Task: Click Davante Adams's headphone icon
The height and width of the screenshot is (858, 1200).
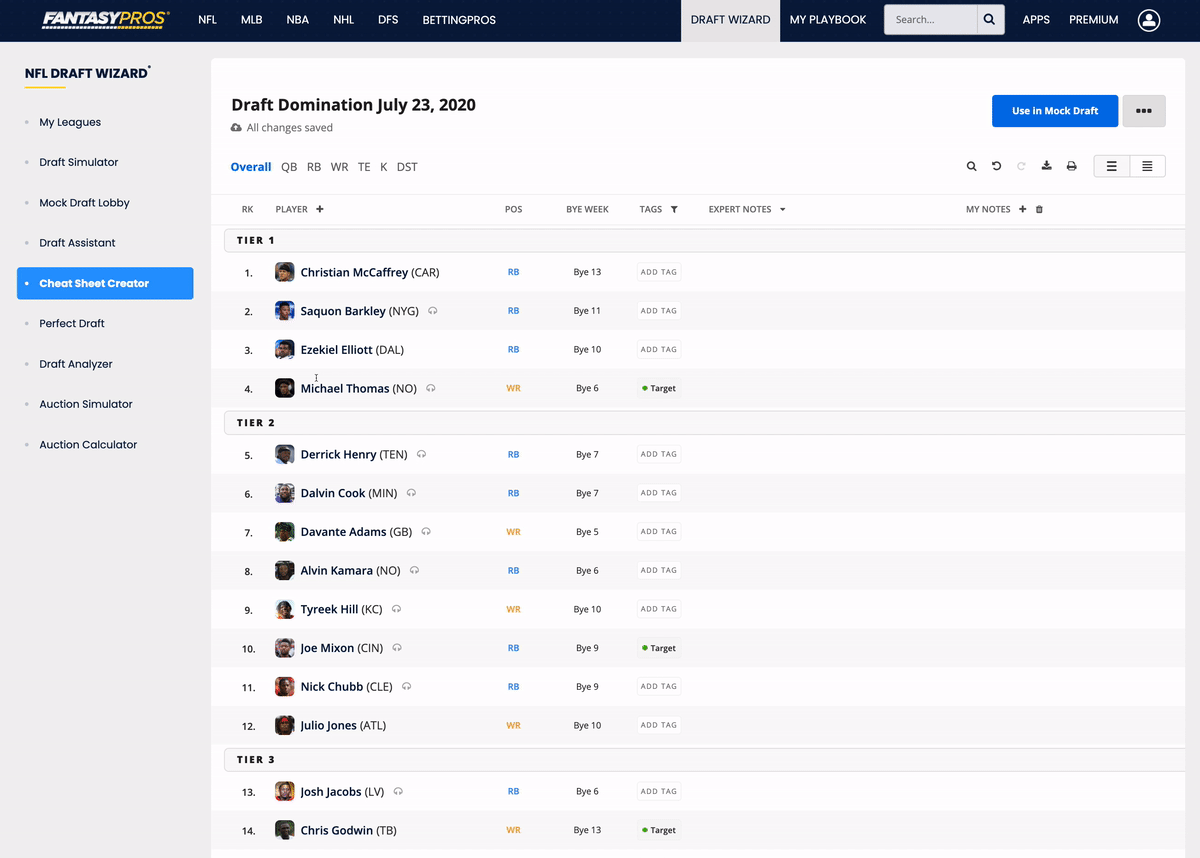Action: tap(427, 532)
